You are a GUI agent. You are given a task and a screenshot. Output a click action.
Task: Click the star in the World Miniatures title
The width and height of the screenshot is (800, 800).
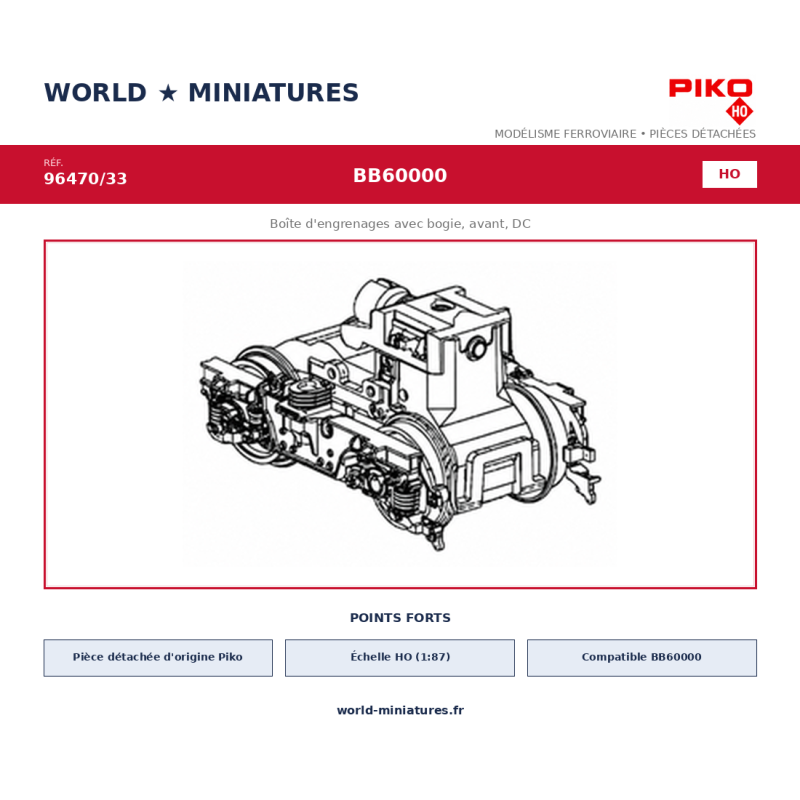coord(168,93)
